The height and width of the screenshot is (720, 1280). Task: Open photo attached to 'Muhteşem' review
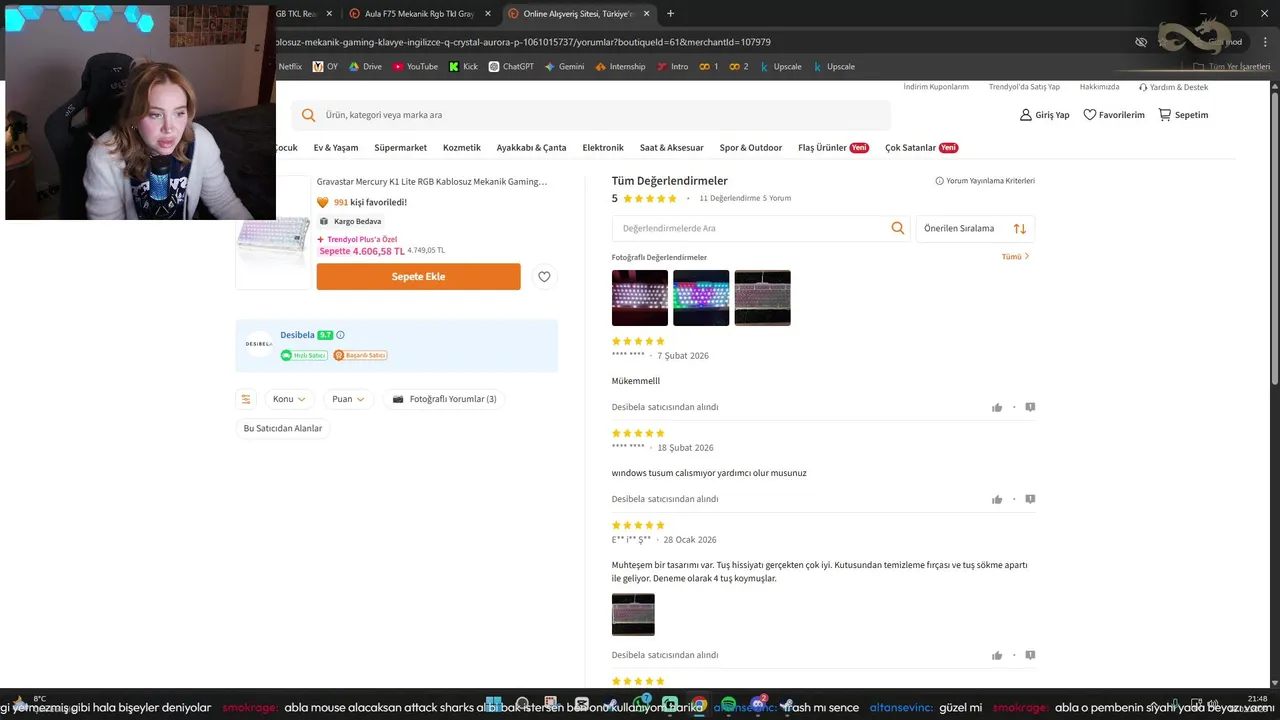[633, 615]
